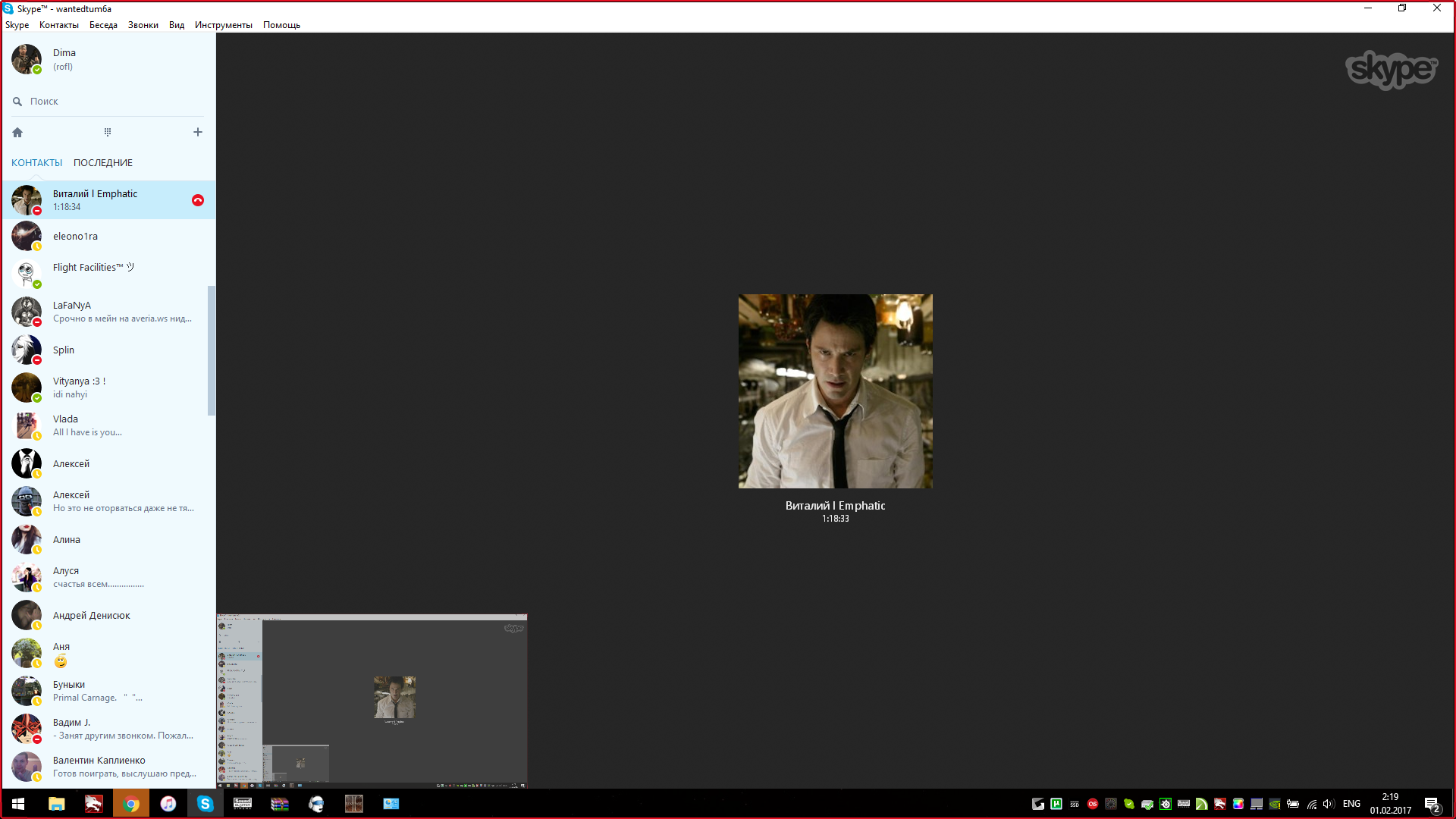Open the Windows Start menu
The image size is (1456, 819).
(18, 804)
